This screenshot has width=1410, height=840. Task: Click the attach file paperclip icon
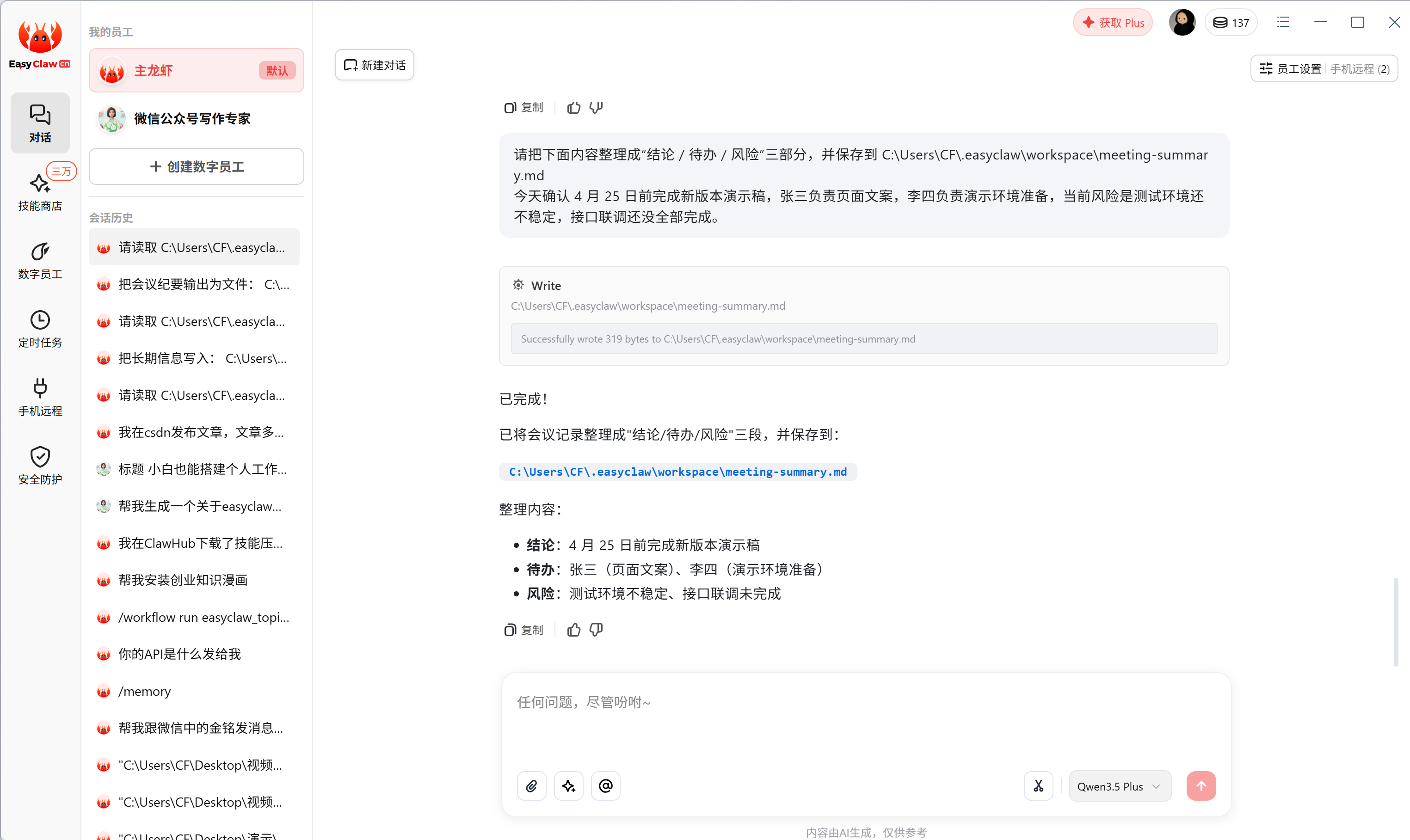(x=531, y=785)
